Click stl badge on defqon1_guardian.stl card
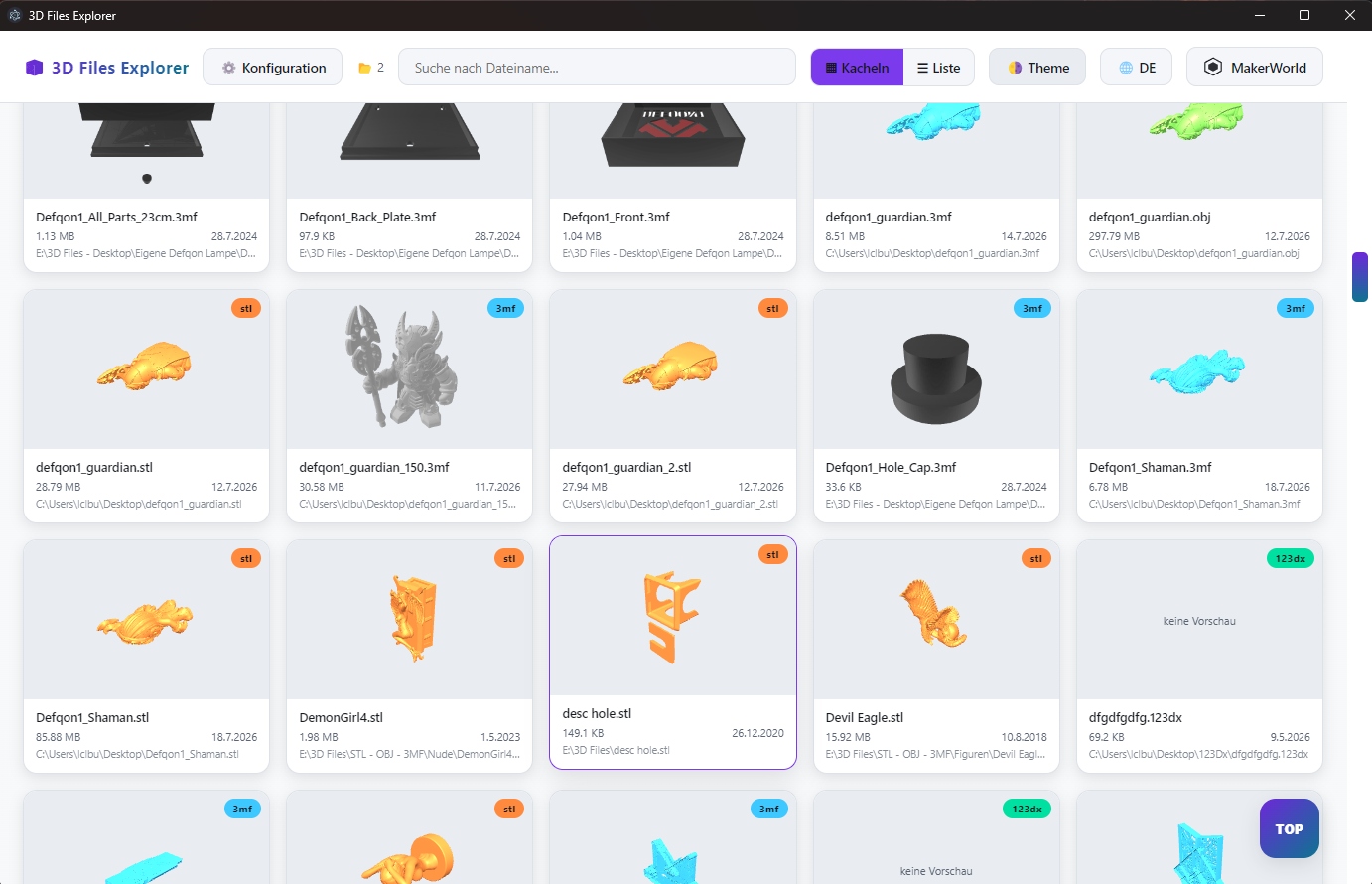The height and width of the screenshot is (884, 1372). coord(246,308)
